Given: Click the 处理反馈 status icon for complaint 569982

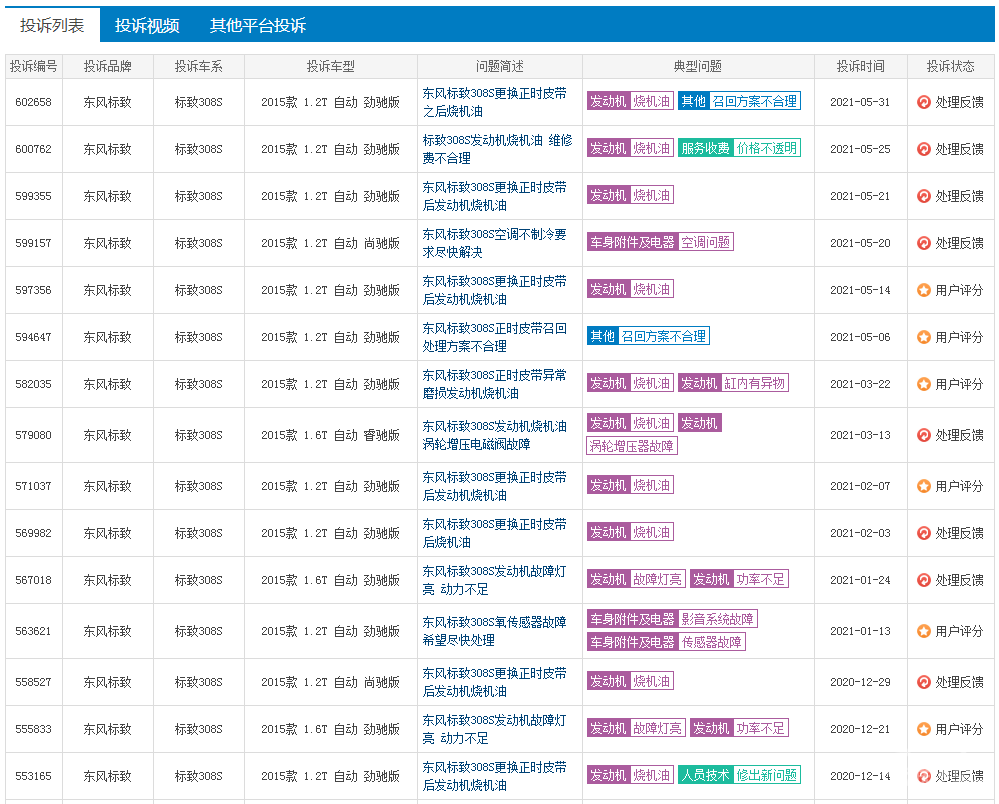Looking at the screenshot, I should pyautogui.click(x=924, y=533).
